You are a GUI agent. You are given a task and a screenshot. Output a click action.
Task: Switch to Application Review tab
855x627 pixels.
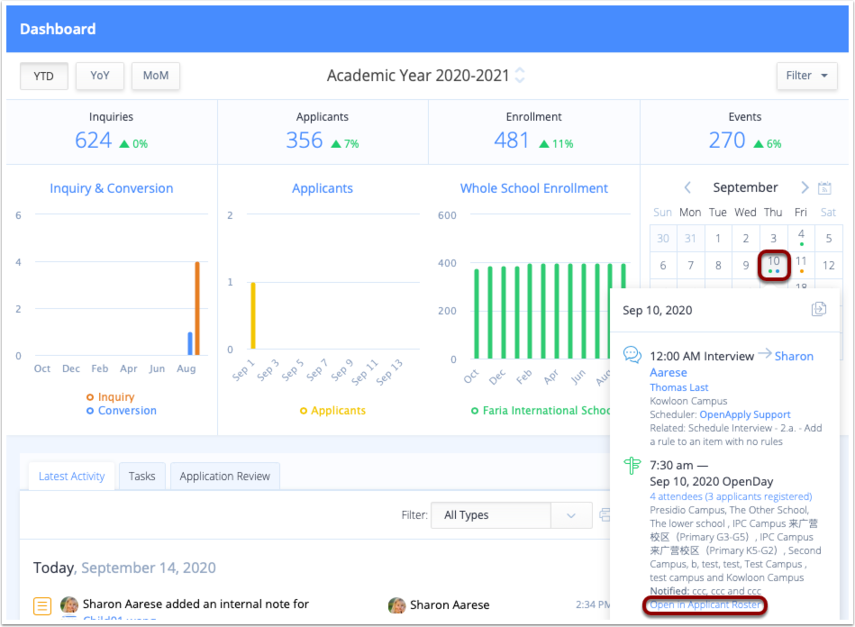tap(225, 476)
